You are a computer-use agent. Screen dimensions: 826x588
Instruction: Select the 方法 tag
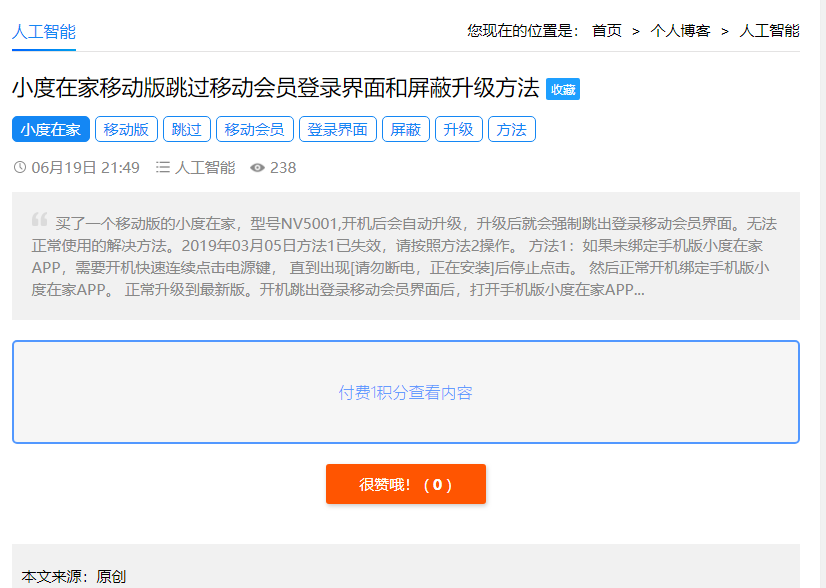click(512, 129)
